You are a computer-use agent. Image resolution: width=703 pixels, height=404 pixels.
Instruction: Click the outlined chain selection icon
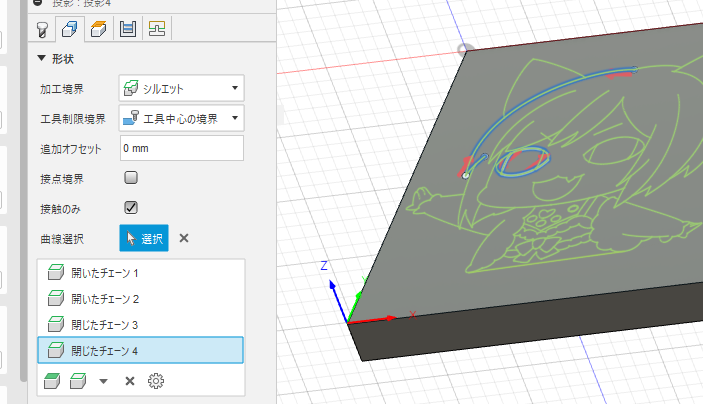point(78,381)
